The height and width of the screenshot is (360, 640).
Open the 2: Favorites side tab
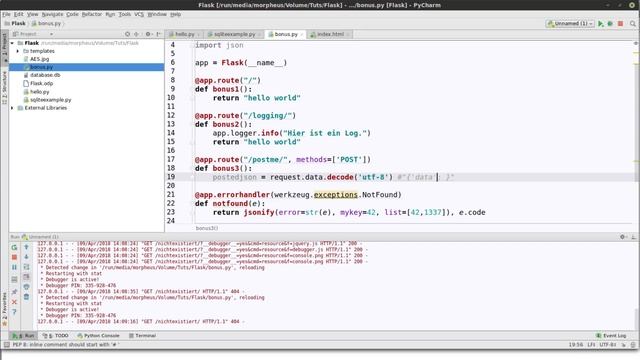[4, 308]
